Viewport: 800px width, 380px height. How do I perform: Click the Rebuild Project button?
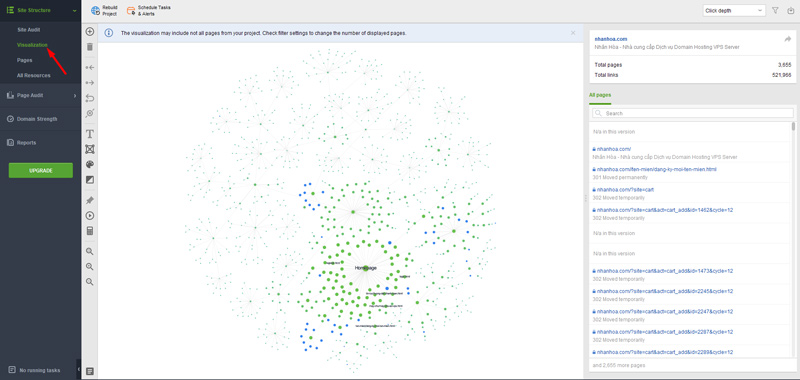click(x=104, y=11)
